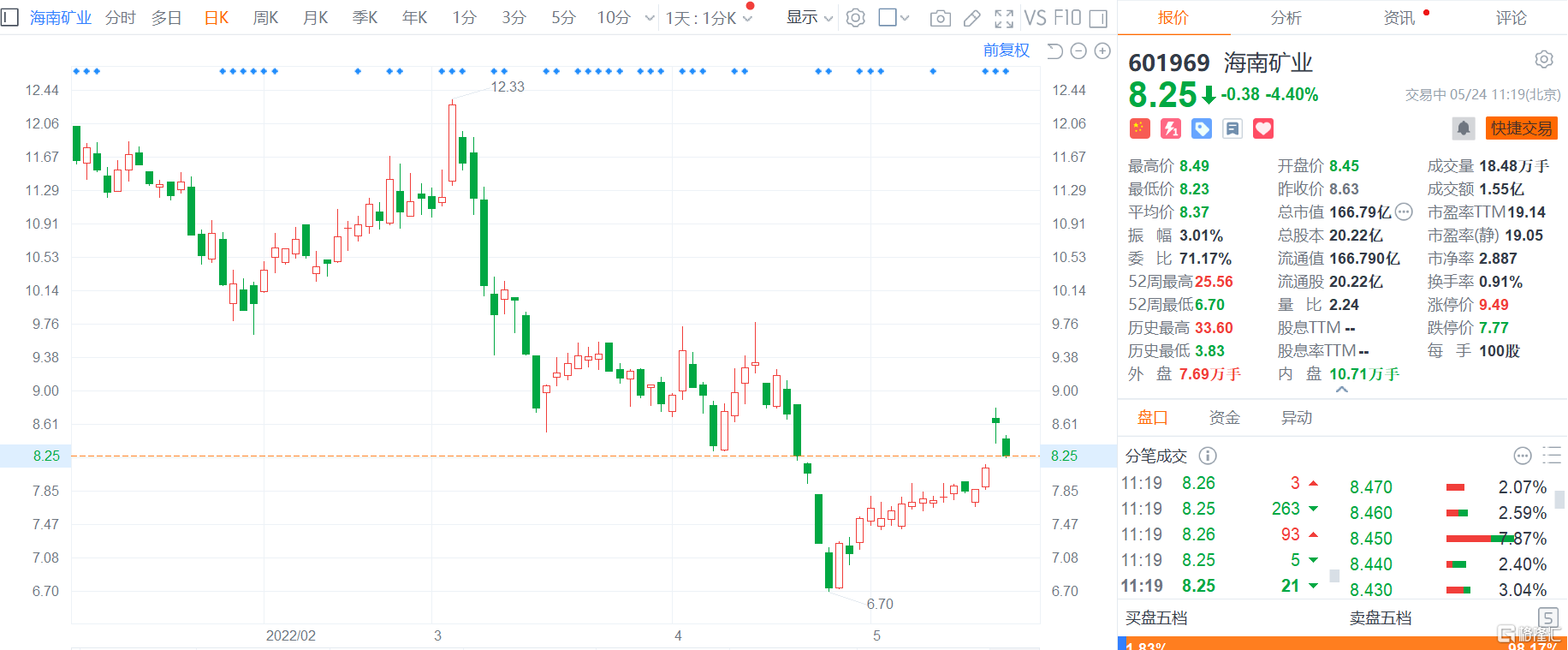Zoom out the K-line chart
Screen dimensions: 1568x650
pos(1078,51)
